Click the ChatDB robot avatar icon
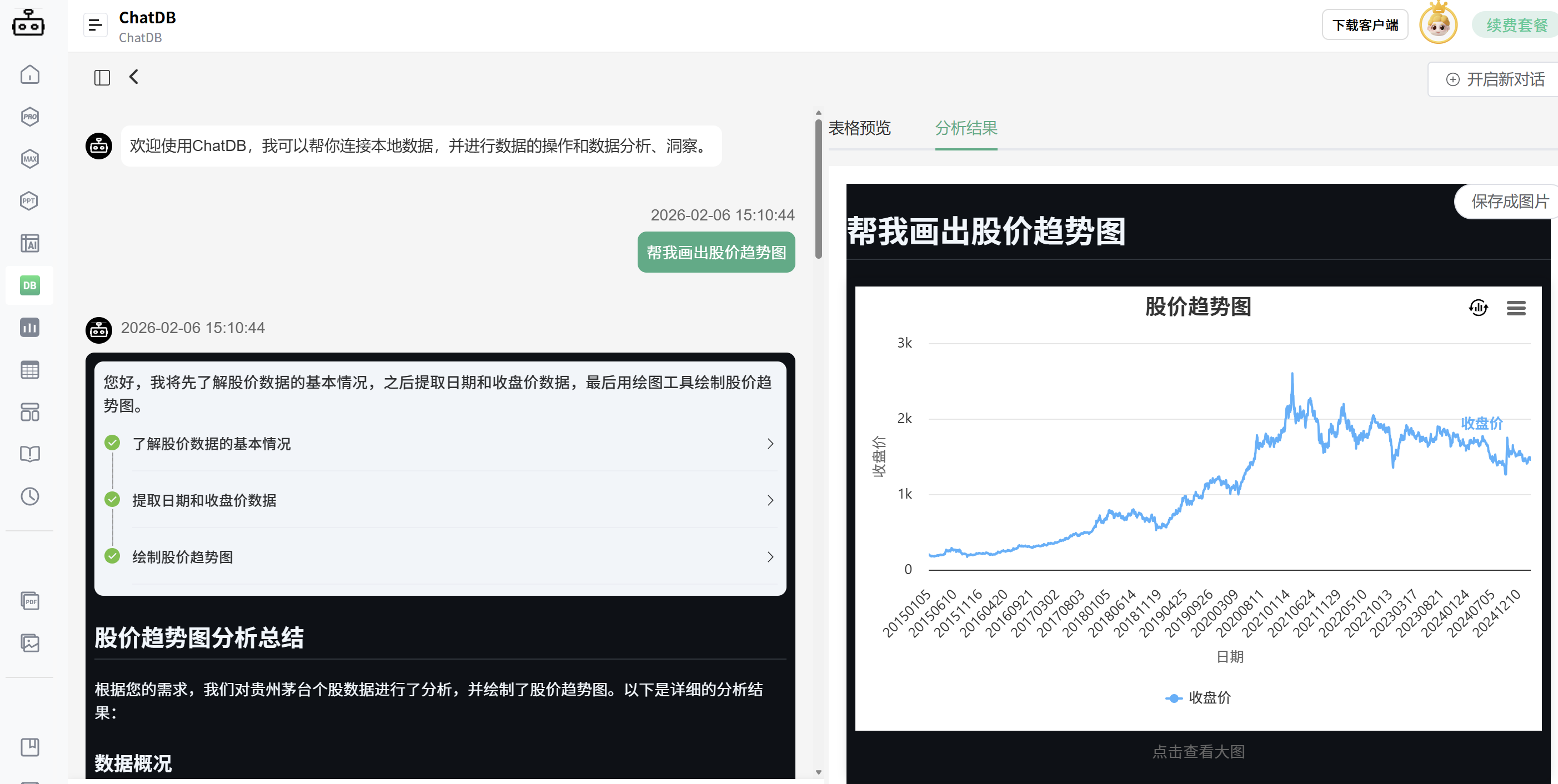The image size is (1558, 784). tap(28, 23)
